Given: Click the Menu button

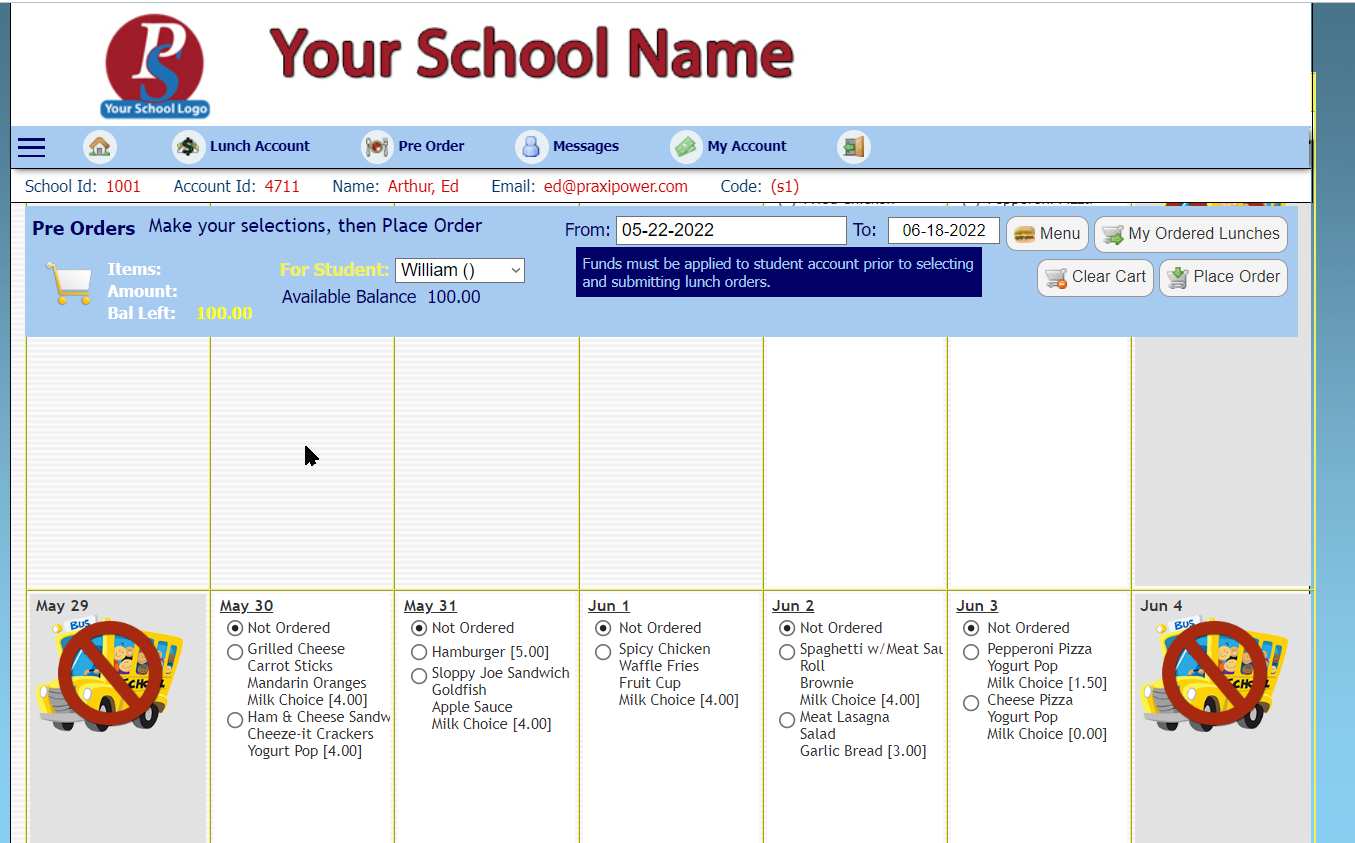Looking at the screenshot, I should coord(1047,234).
